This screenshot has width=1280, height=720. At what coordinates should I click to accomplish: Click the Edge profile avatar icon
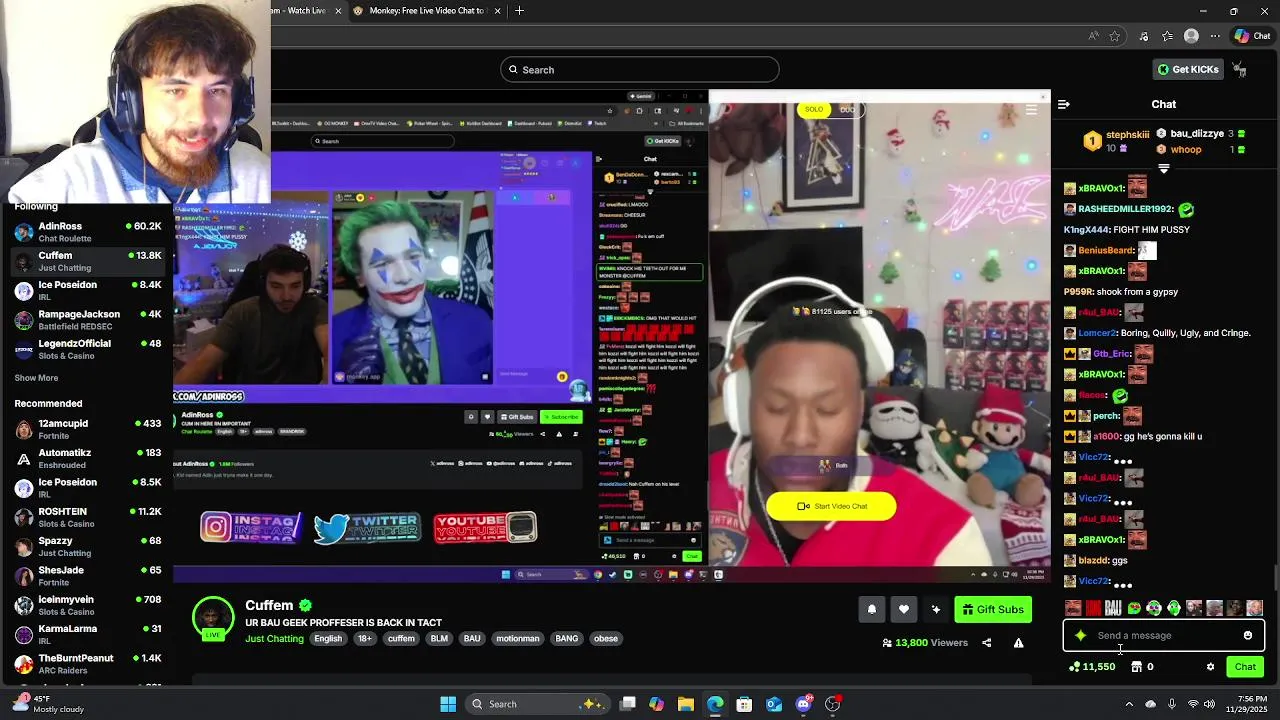1191,36
